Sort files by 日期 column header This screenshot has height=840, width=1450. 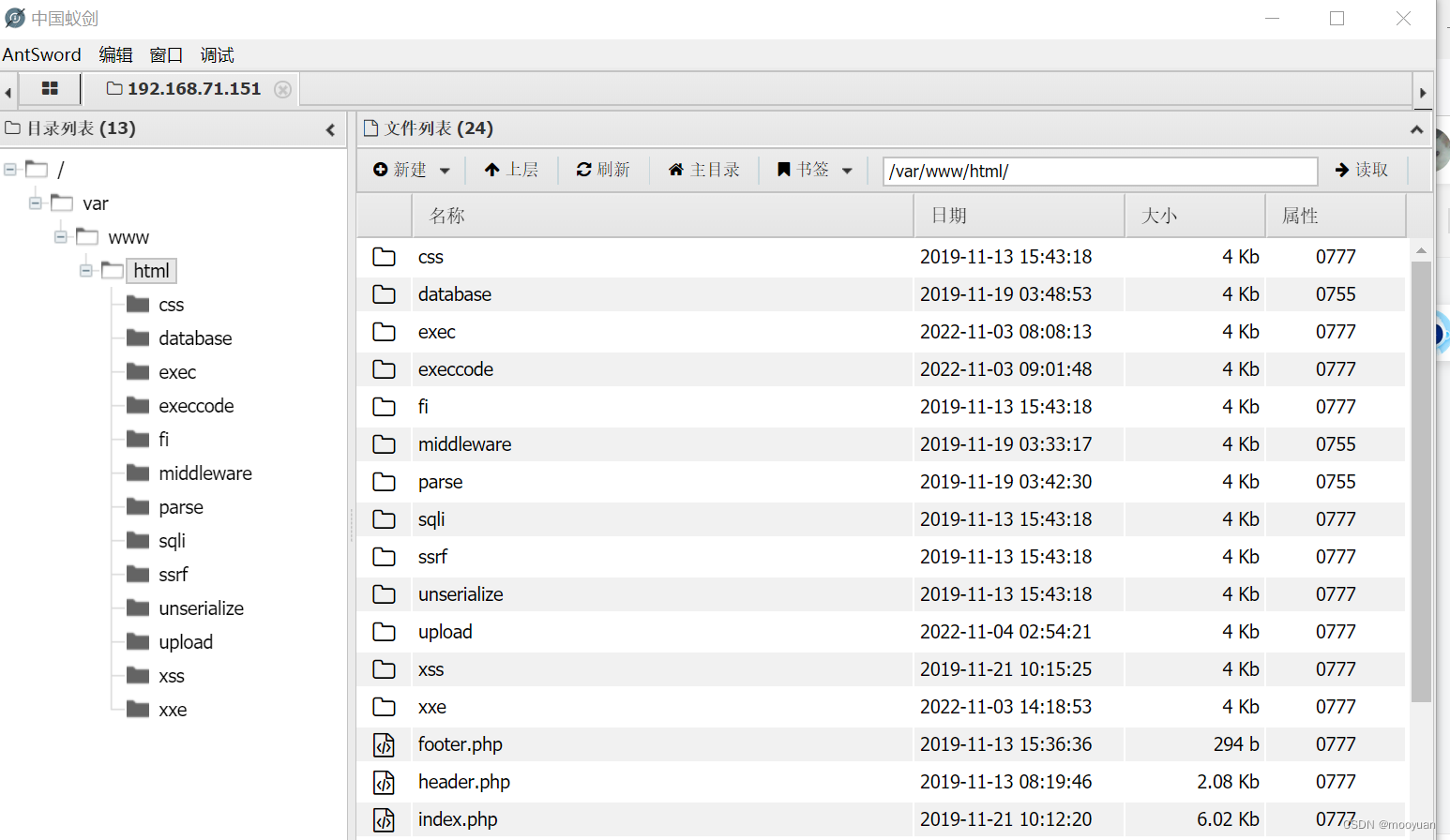[1019, 216]
